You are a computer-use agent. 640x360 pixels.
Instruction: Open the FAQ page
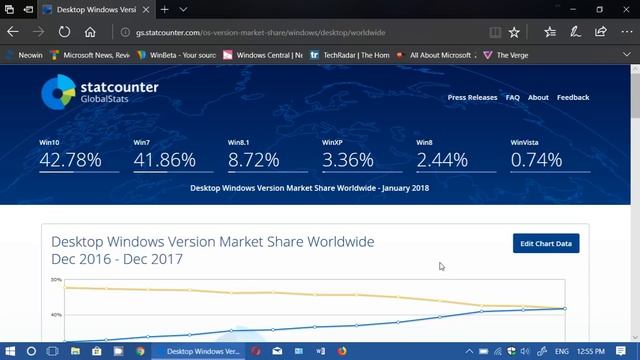tap(513, 98)
